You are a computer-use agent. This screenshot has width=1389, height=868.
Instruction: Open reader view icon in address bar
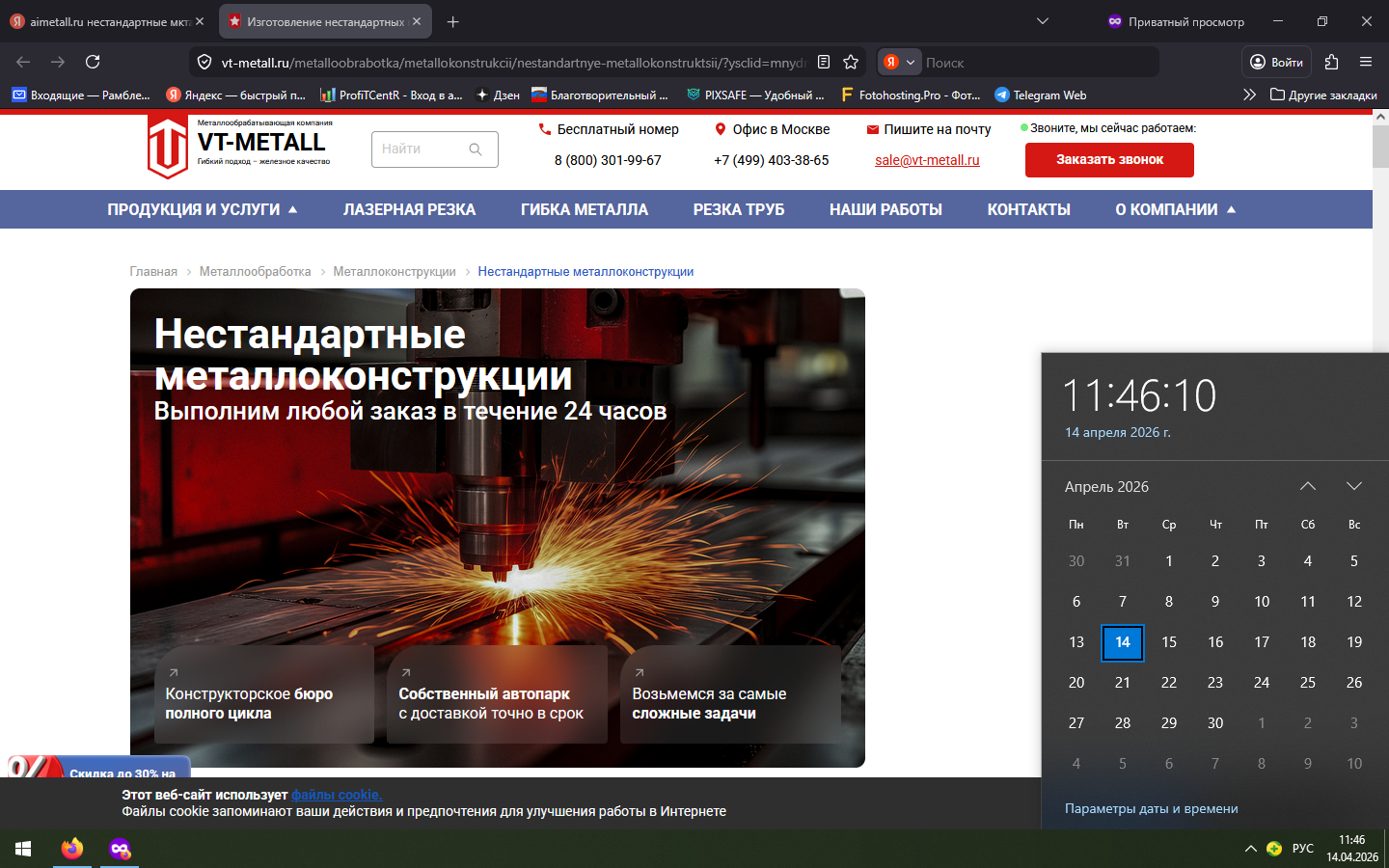coord(824,62)
